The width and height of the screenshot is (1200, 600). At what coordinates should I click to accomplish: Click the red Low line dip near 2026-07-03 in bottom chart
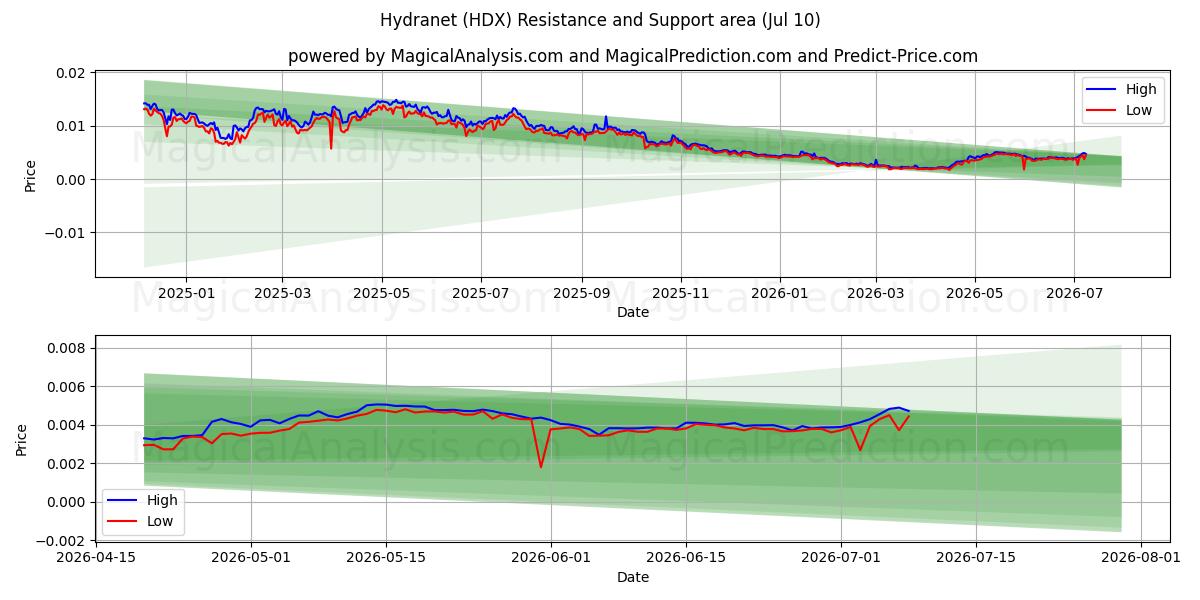860,449
